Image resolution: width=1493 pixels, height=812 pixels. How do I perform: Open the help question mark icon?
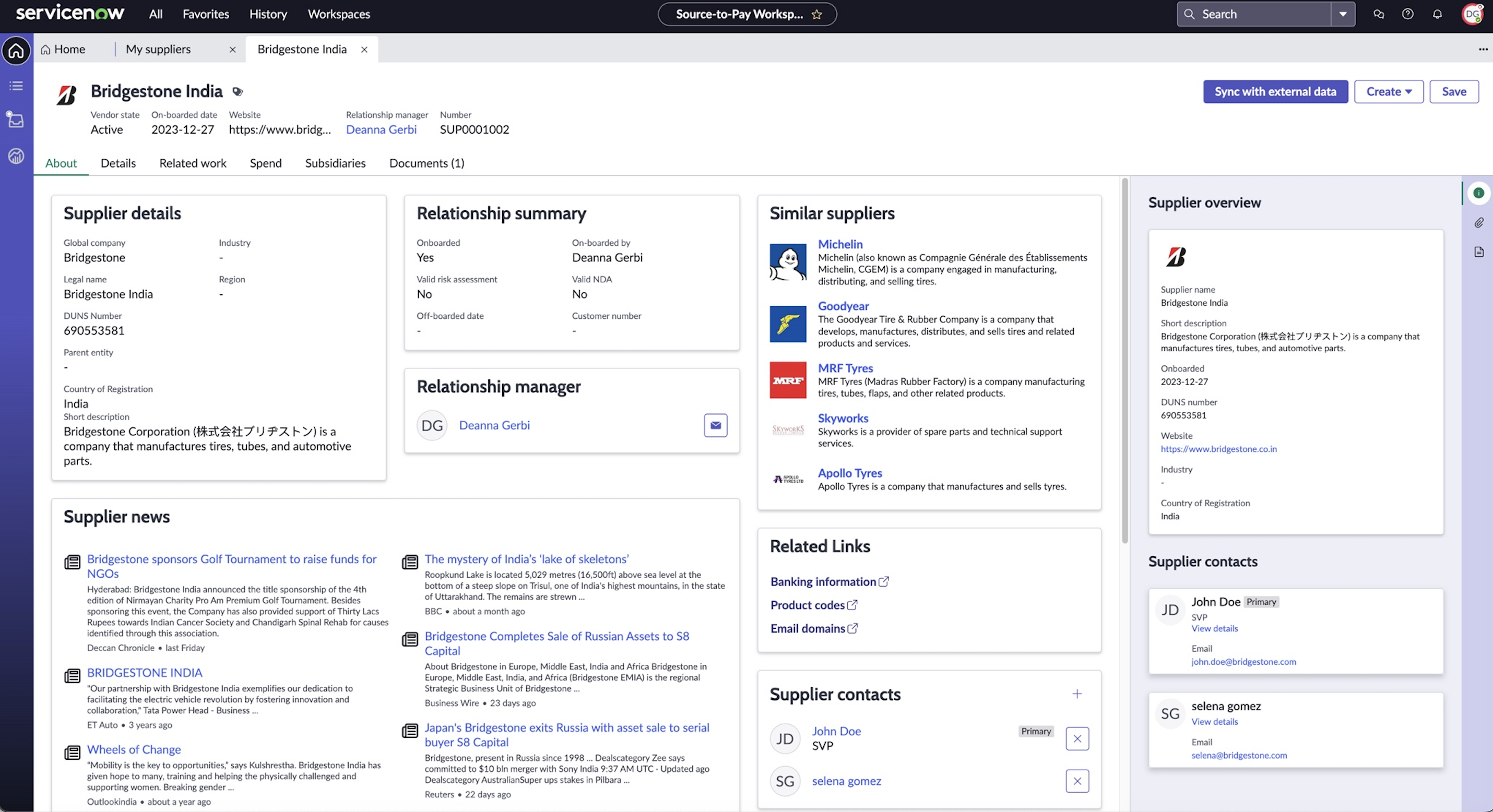[x=1408, y=14]
